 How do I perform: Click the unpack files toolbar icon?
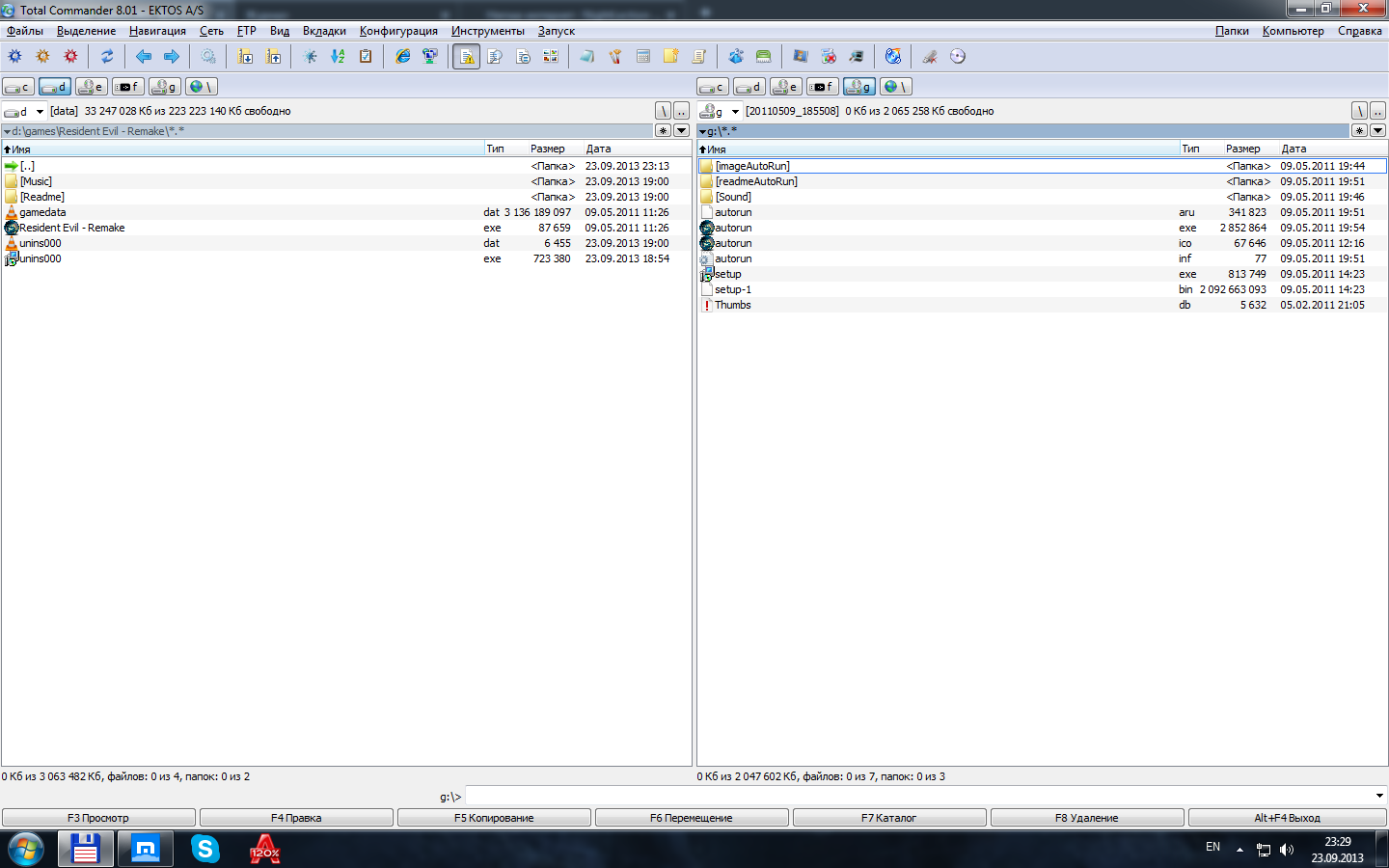[x=274, y=56]
